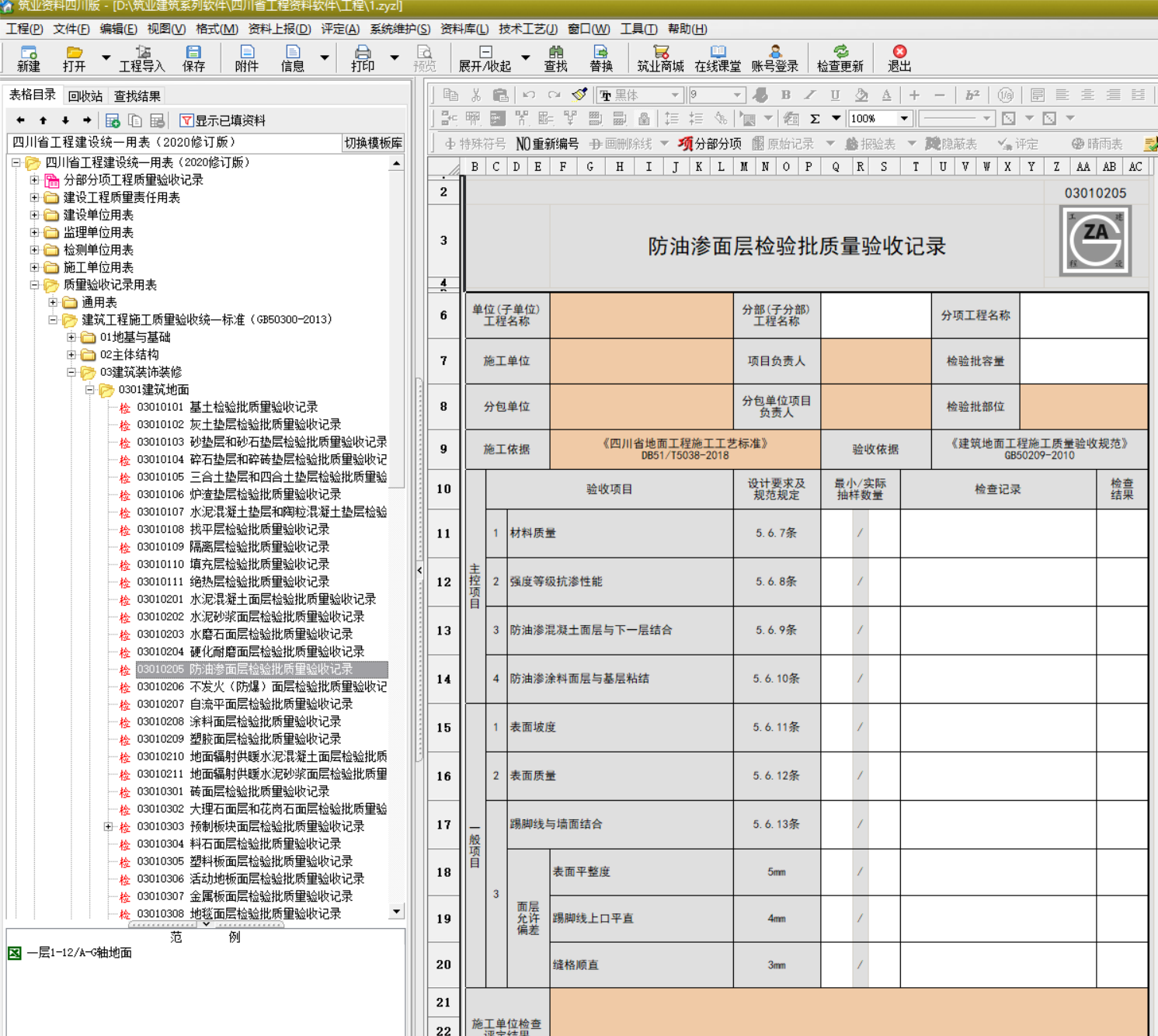Click the 晴雨表 button
Image resolution: width=1158 pixels, height=1036 pixels.
(1097, 144)
